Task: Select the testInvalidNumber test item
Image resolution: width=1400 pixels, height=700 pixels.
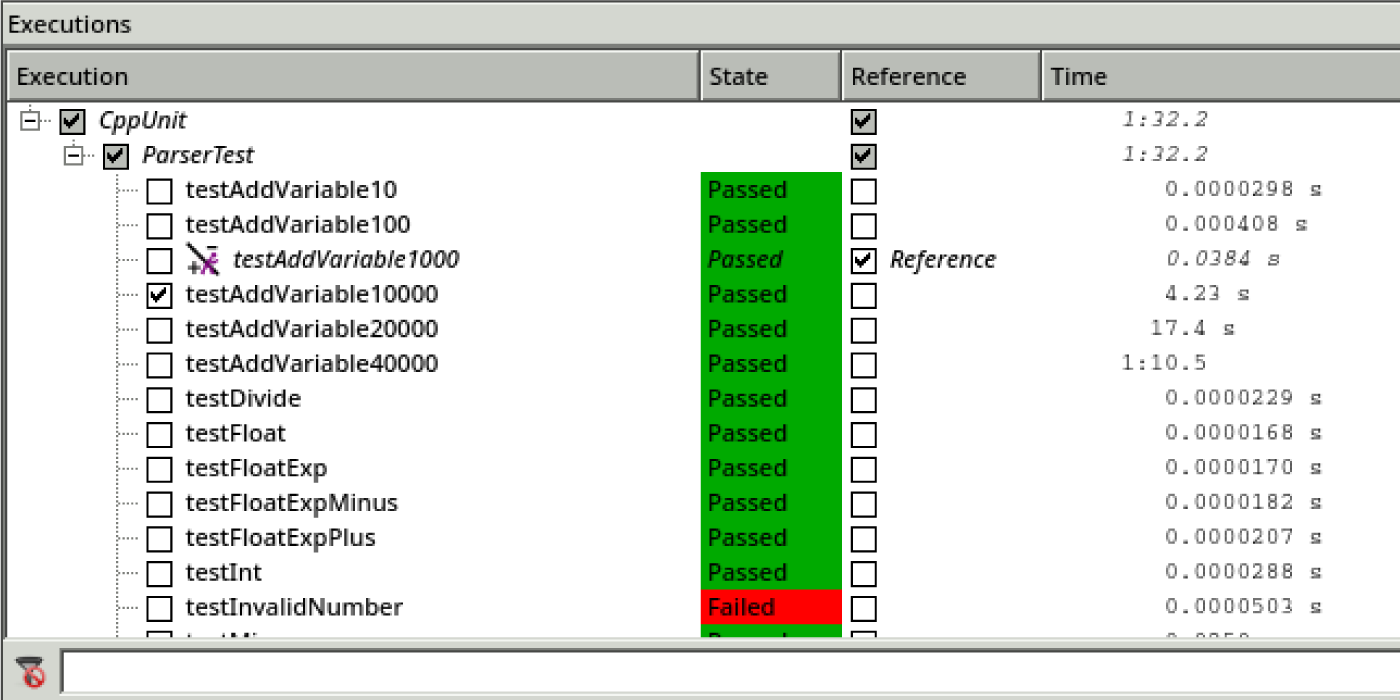Action: [x=294, y=607]
